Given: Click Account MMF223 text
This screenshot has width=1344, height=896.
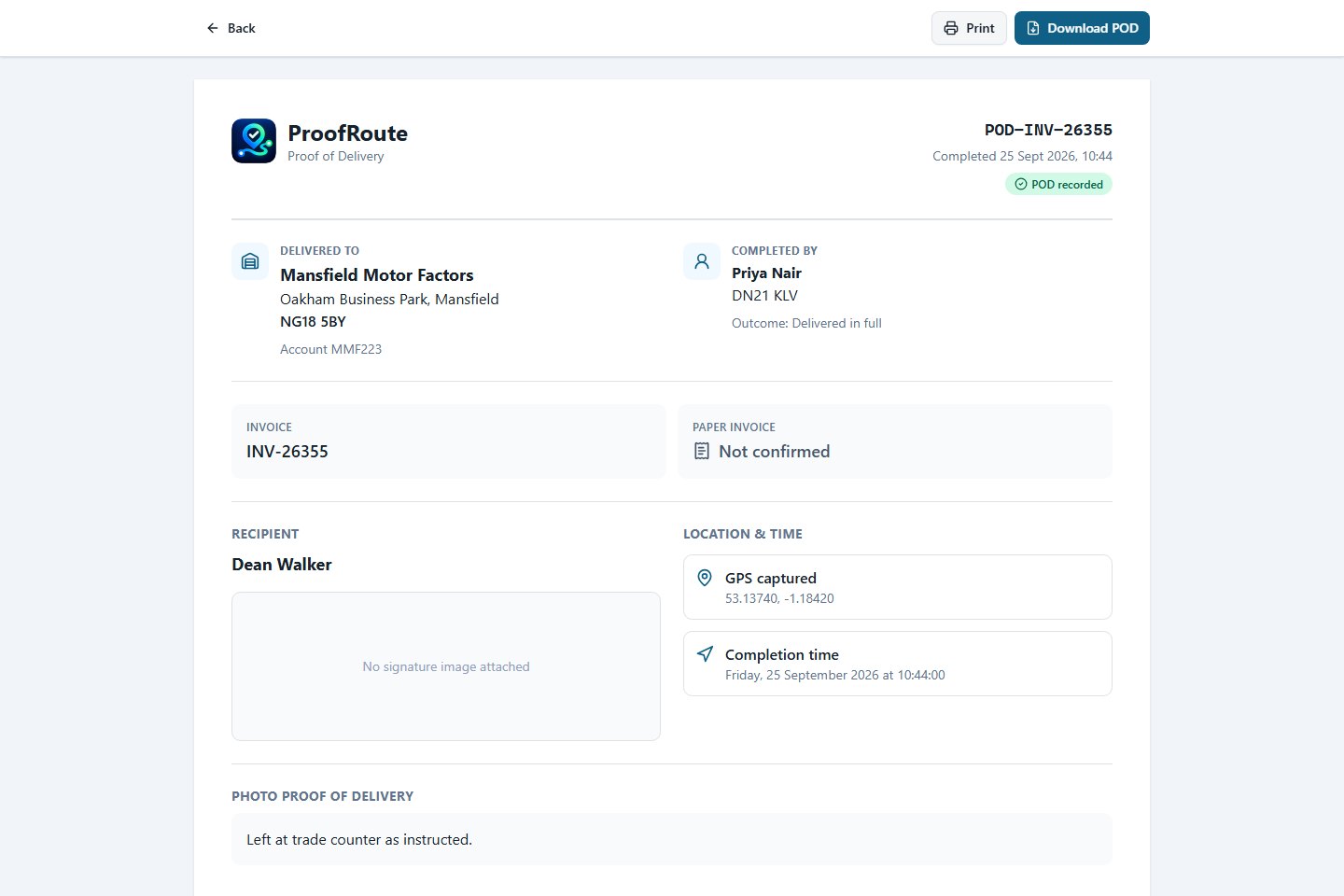Looking at the screenshot, I should tap(330, 349).
